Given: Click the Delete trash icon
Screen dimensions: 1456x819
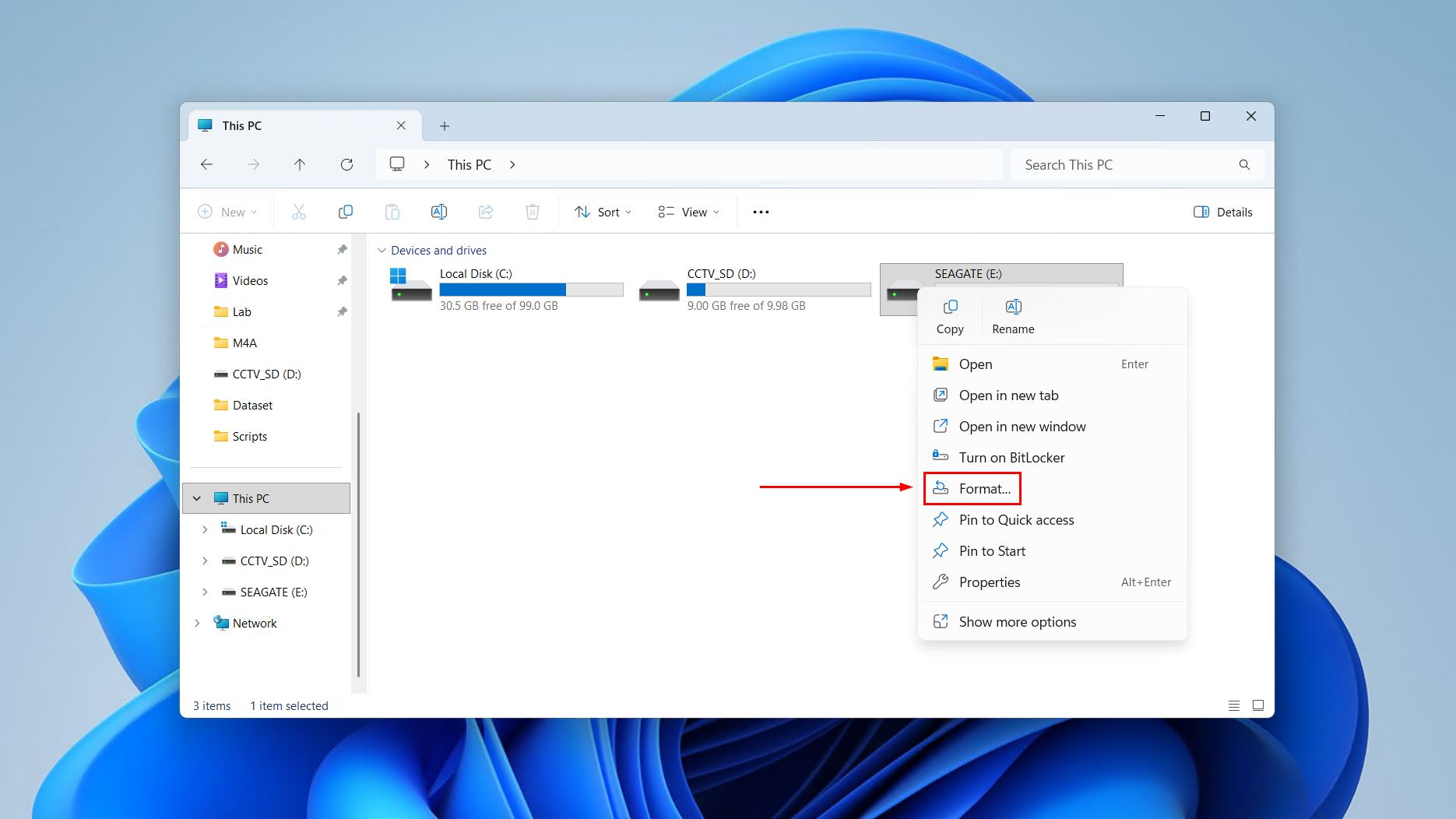Looking at the screenshot, I should pyautogui.click(x=533, y=212).
